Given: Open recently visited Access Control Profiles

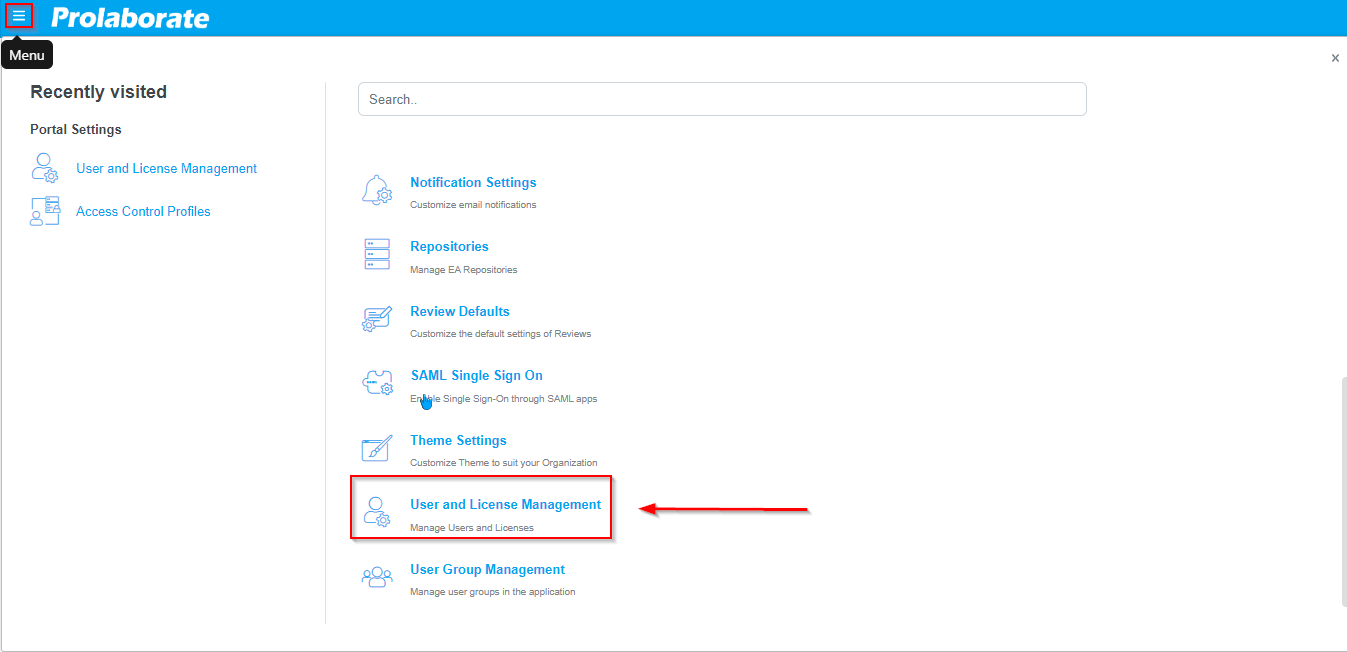Looking at the screenshot, I should click(143, 211).
